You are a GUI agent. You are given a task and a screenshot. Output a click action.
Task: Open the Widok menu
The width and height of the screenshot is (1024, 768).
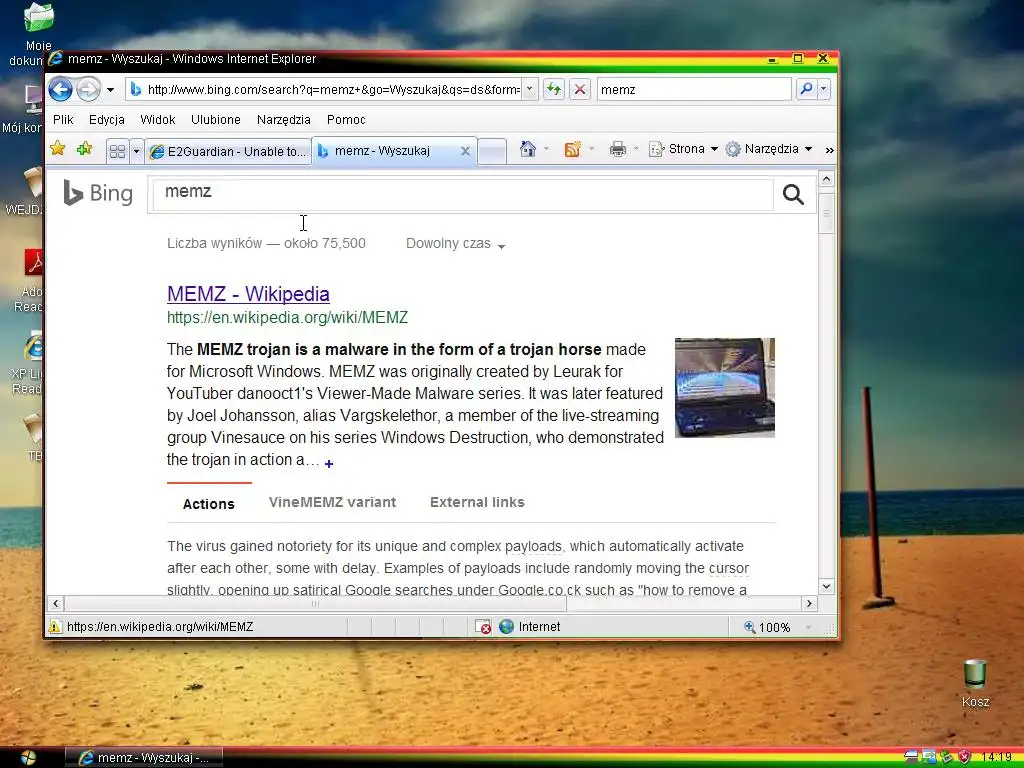(157, 120)
